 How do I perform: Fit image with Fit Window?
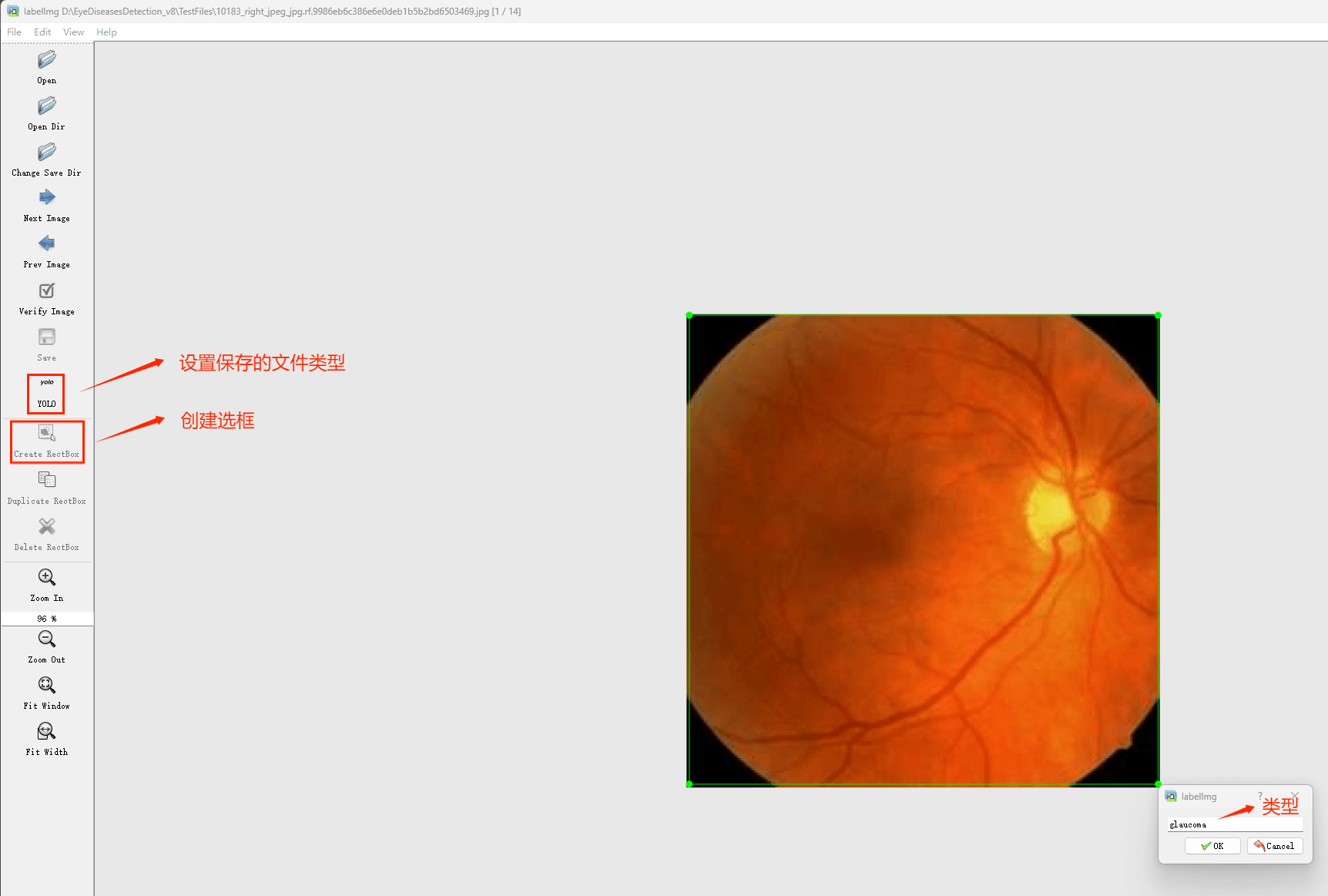pyautogui.click(x=46, y=693)
